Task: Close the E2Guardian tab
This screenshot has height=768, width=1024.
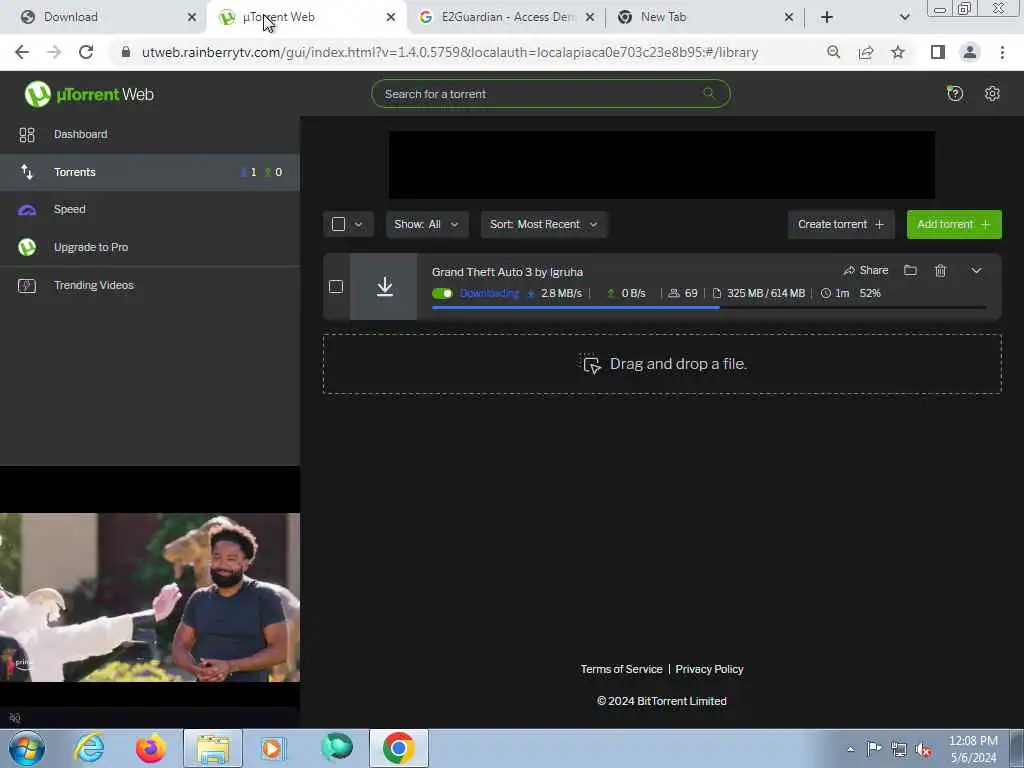Action: click(590, 17)
